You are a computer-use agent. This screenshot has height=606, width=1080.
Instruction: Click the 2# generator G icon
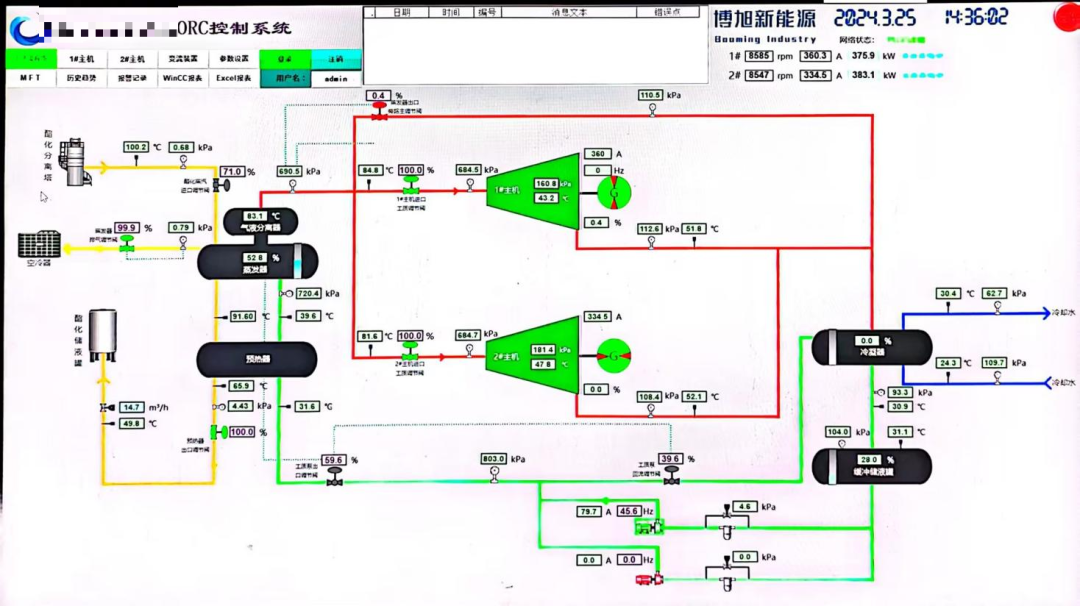point(614,356)
